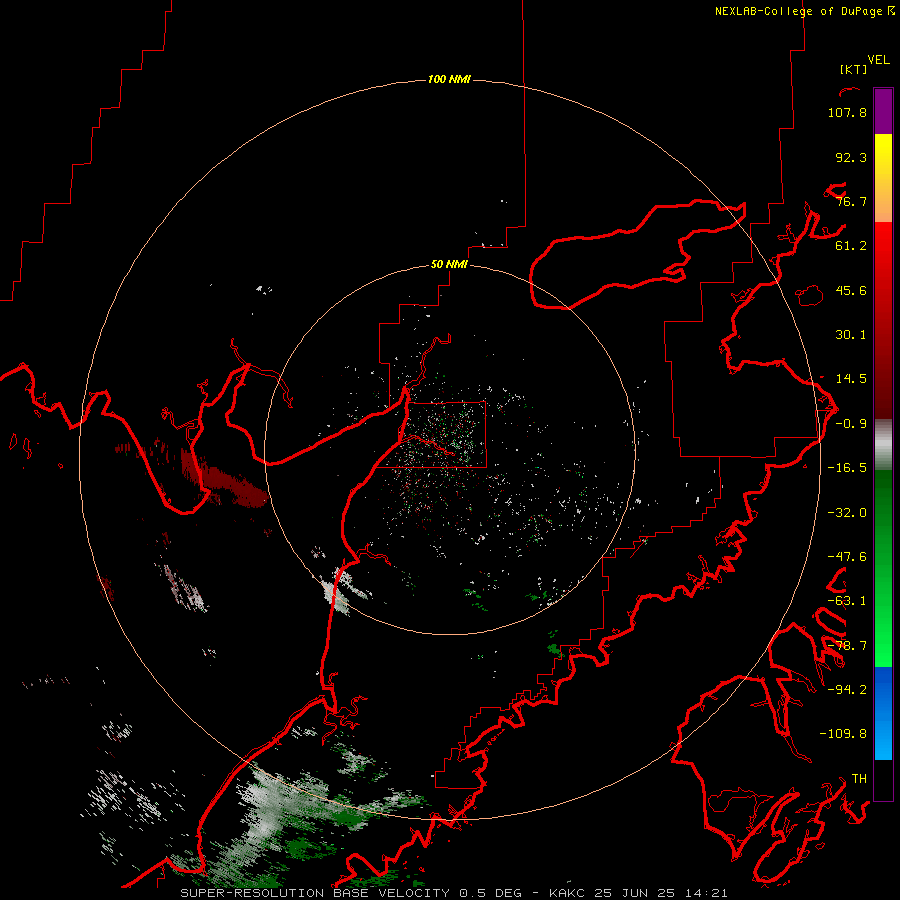Click the KAKC 25 JUN 25 14:21 timestamp
Screen dimensions: 900x900
tap(639, 893)
